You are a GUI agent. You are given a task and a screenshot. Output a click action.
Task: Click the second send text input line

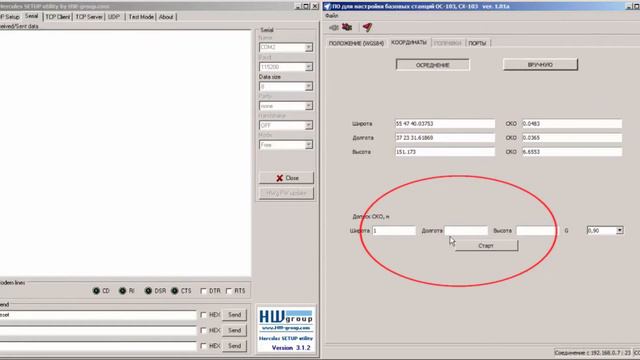(98, 330)
